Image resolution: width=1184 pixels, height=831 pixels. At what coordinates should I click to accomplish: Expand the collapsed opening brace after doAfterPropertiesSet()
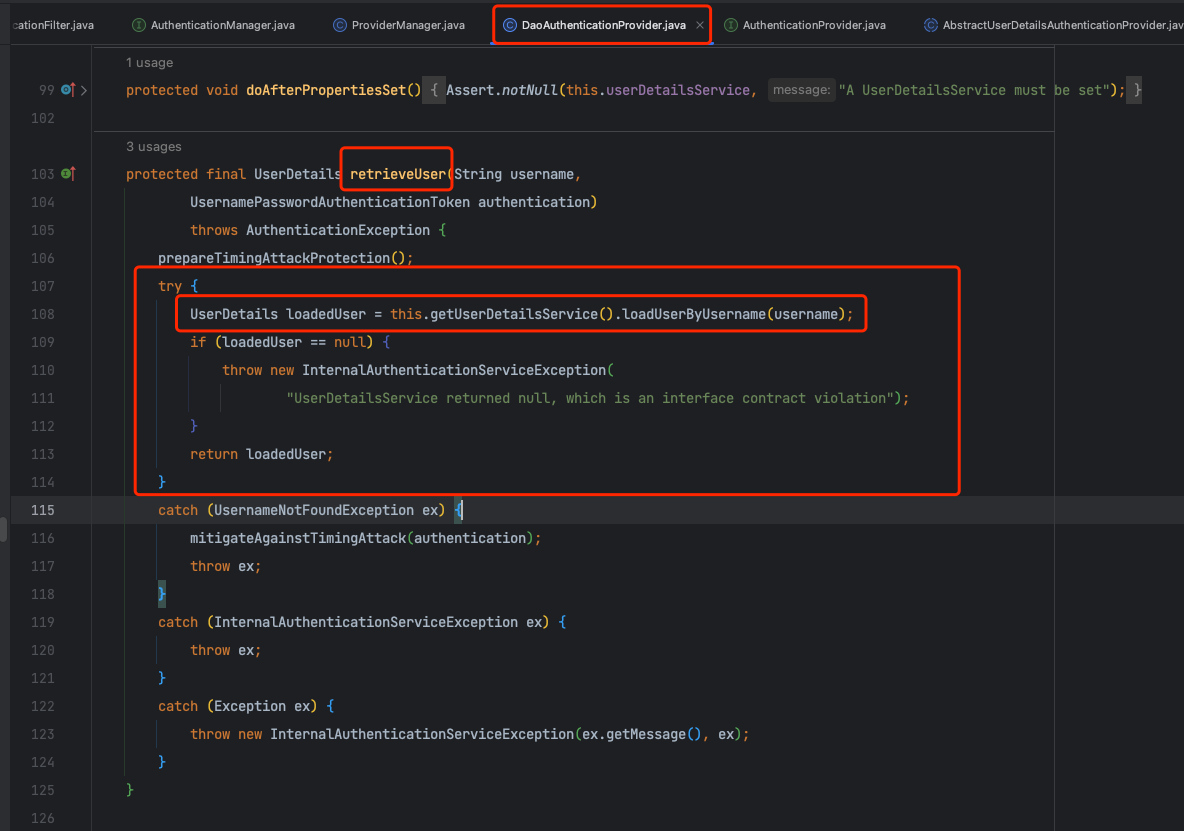click(x=434, y=90)
